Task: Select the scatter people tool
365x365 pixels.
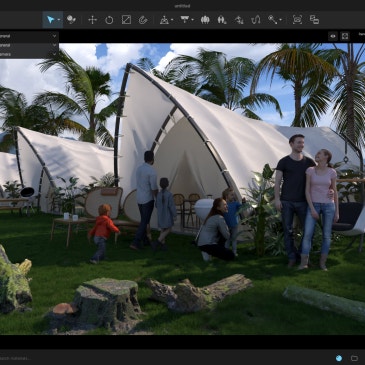Action: (x=222, y=20)
